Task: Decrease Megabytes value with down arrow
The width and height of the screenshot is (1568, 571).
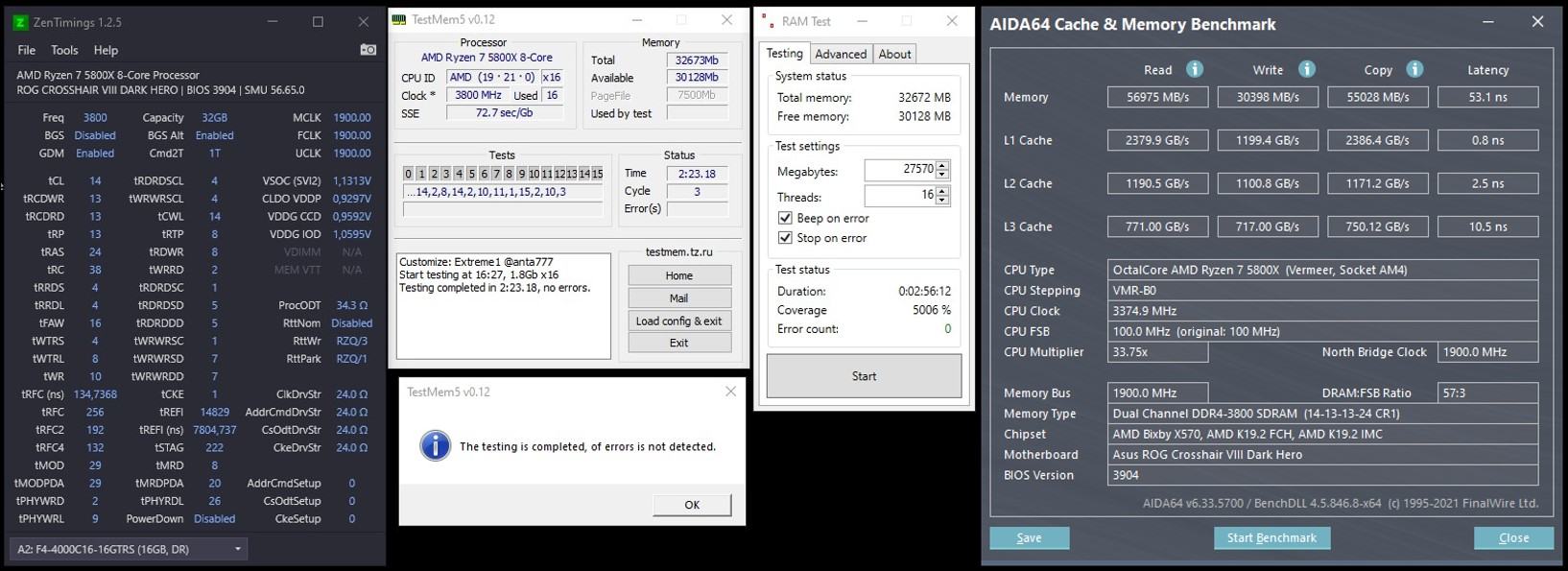Action: (942, 175)
